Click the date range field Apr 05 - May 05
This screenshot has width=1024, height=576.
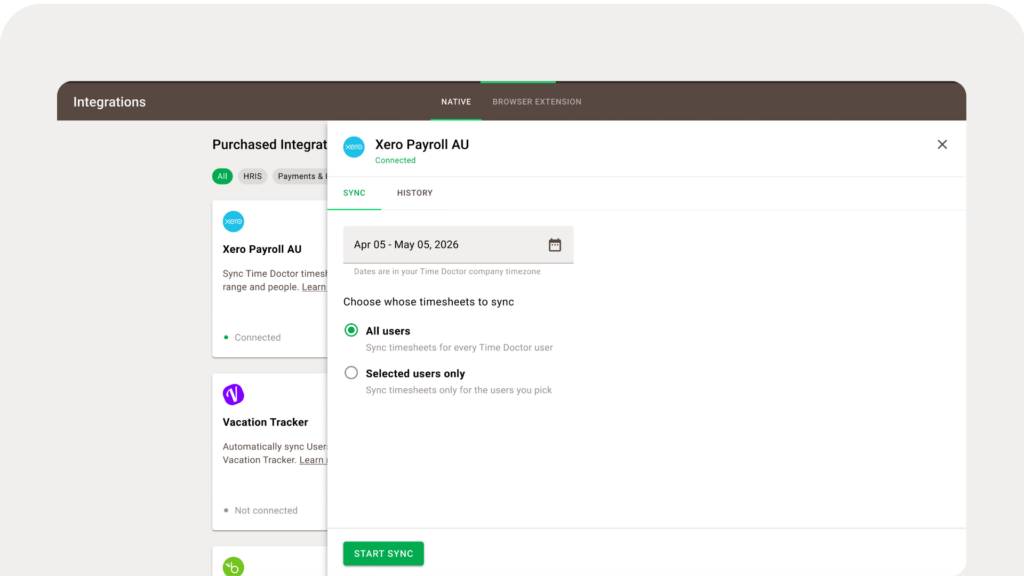click(458, 245)
